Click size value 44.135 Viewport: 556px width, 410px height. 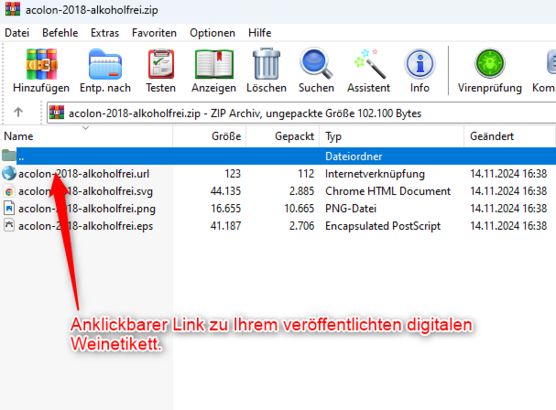(226, 191)
